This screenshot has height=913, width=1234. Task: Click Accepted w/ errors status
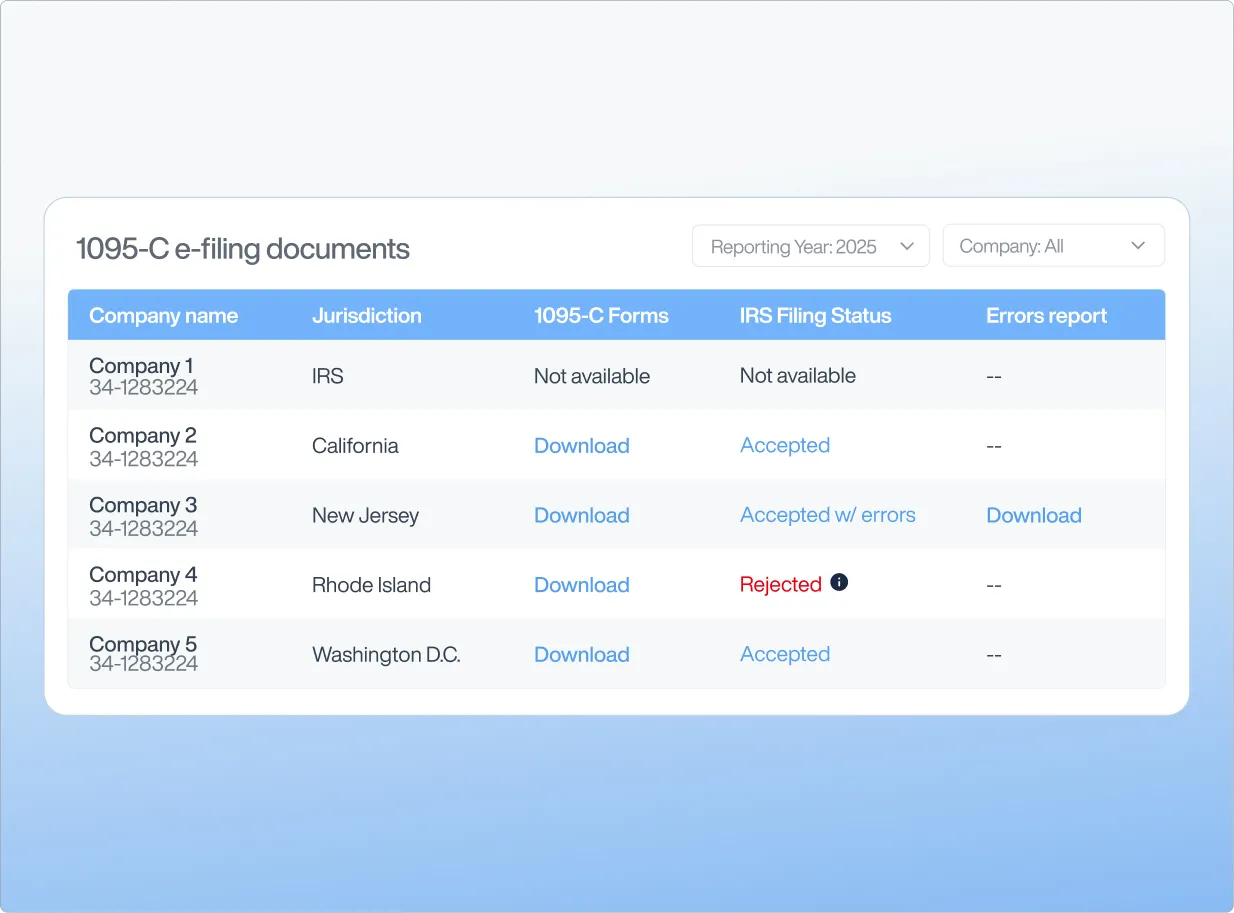(x=828, y=516)
